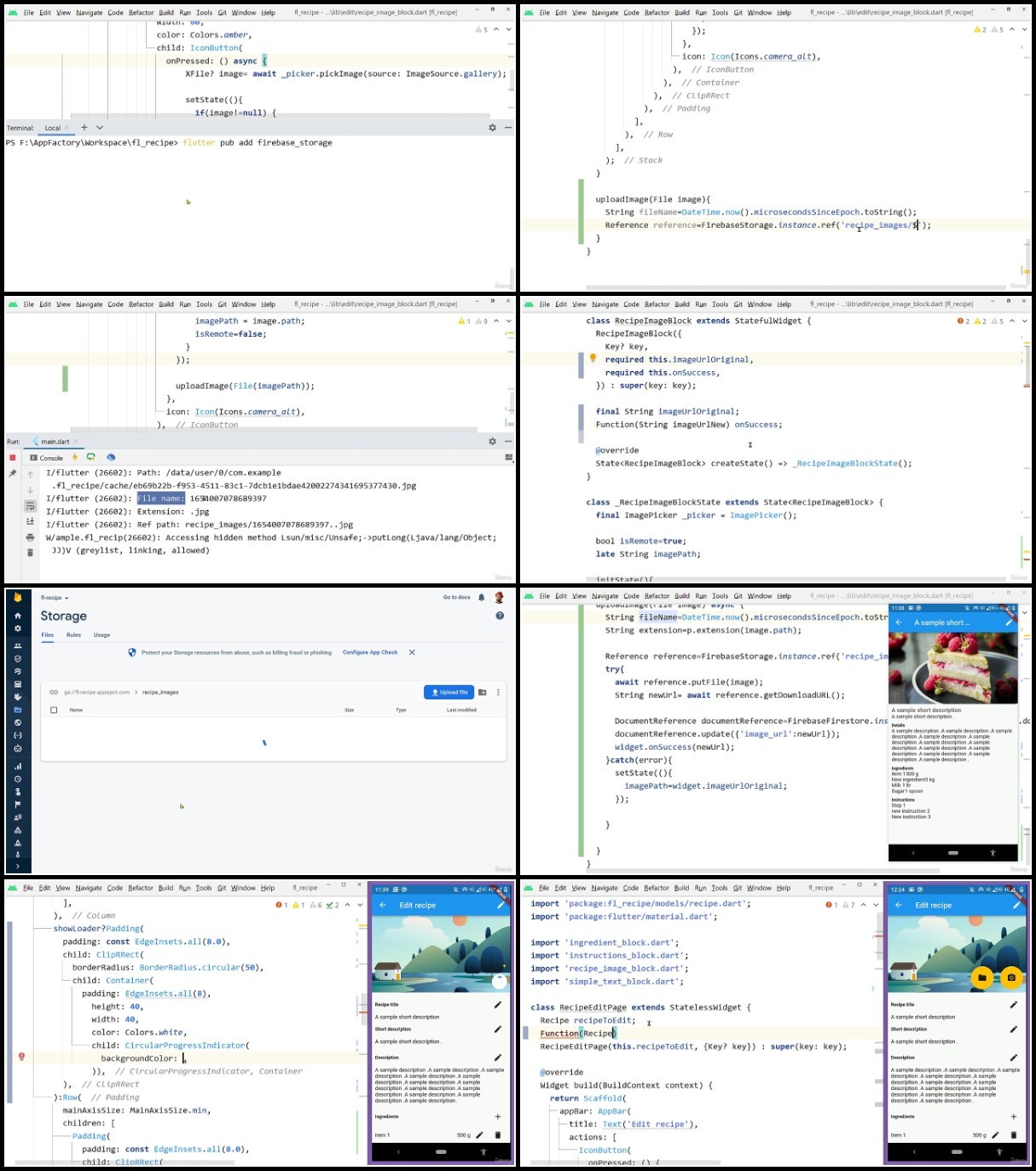Click Go to docs link in Firebase
Screen dimensions: 1036x1171
pos(456,597)
